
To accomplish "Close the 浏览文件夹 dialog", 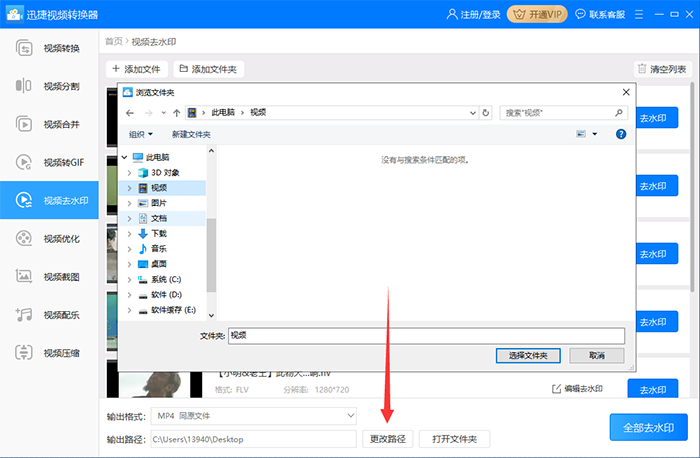I will click(626, 92).
